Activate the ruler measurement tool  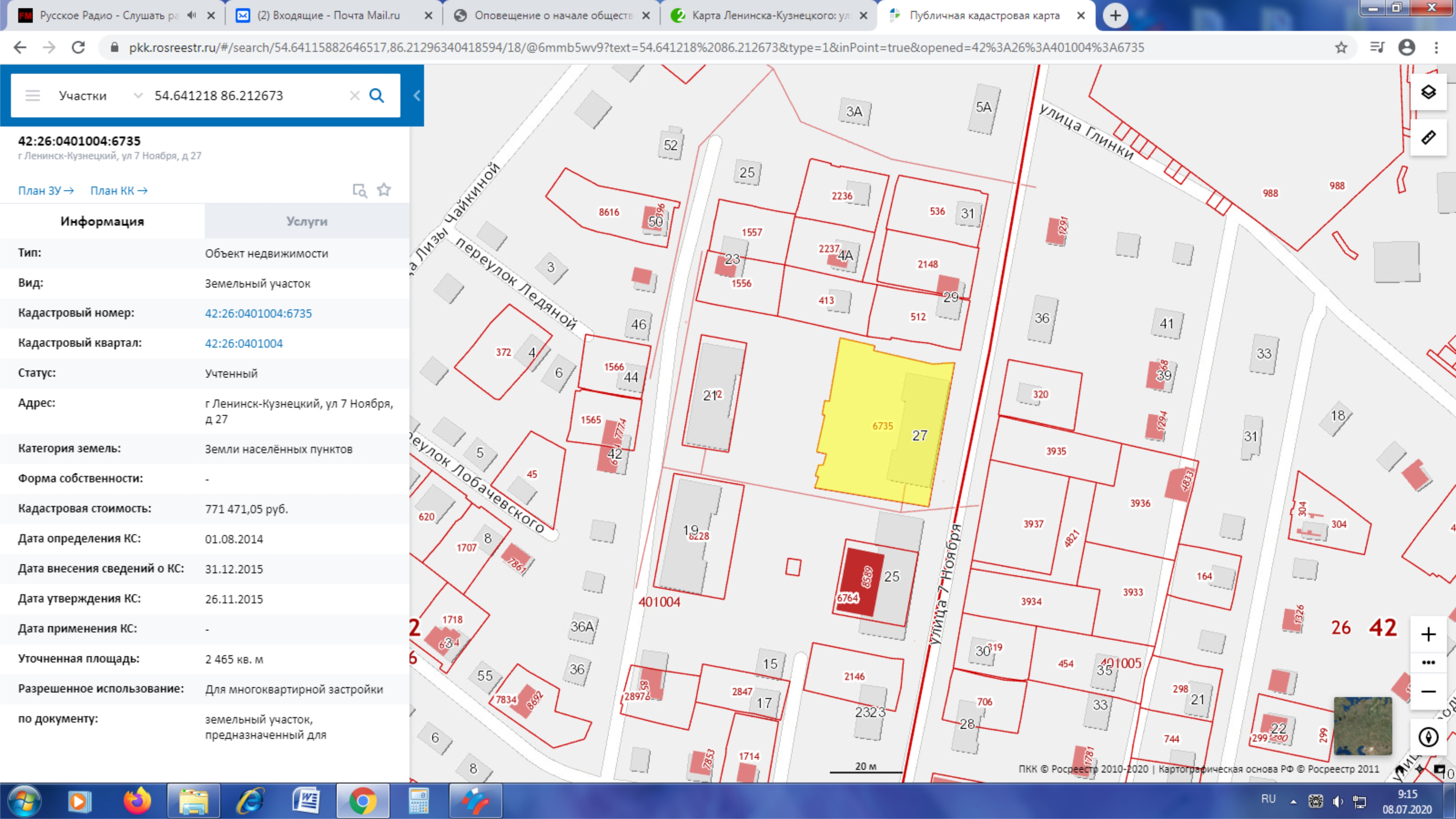[1428, 137]
